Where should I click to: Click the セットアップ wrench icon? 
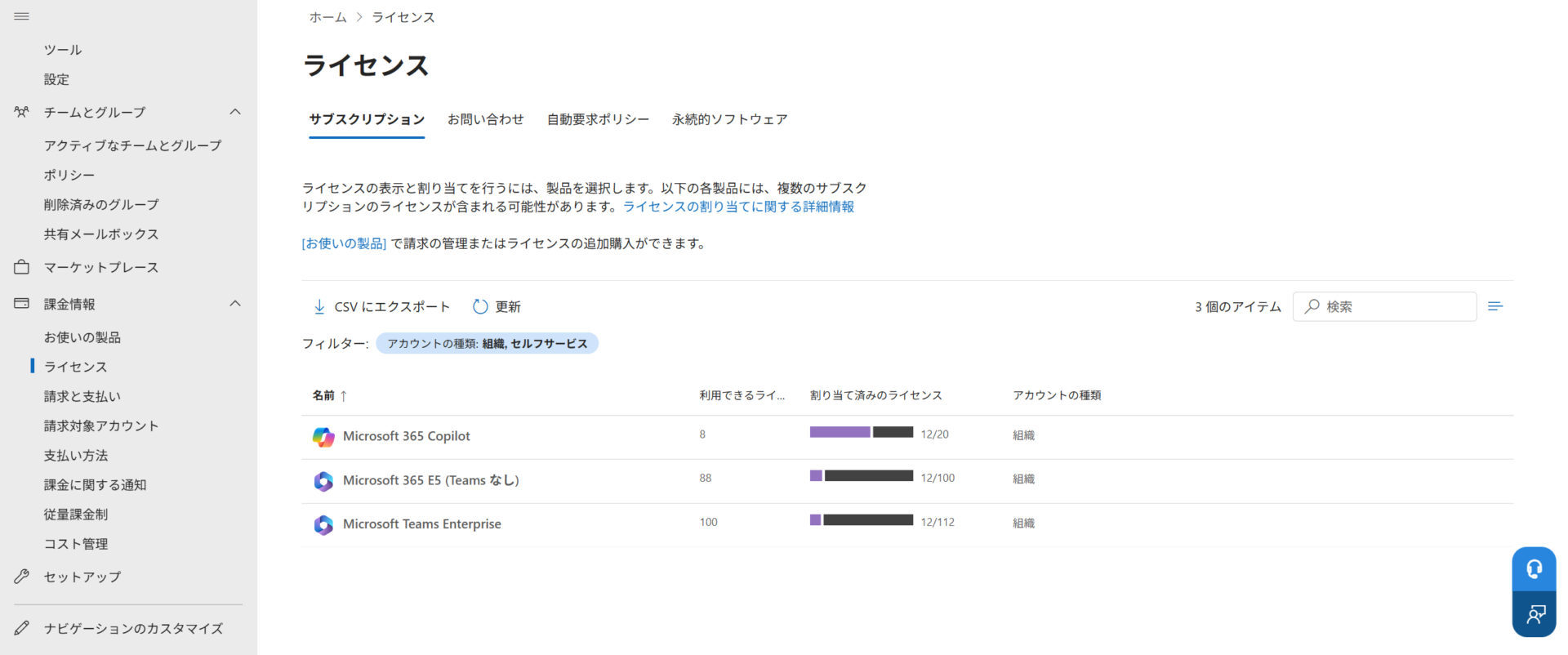point(22,577)
